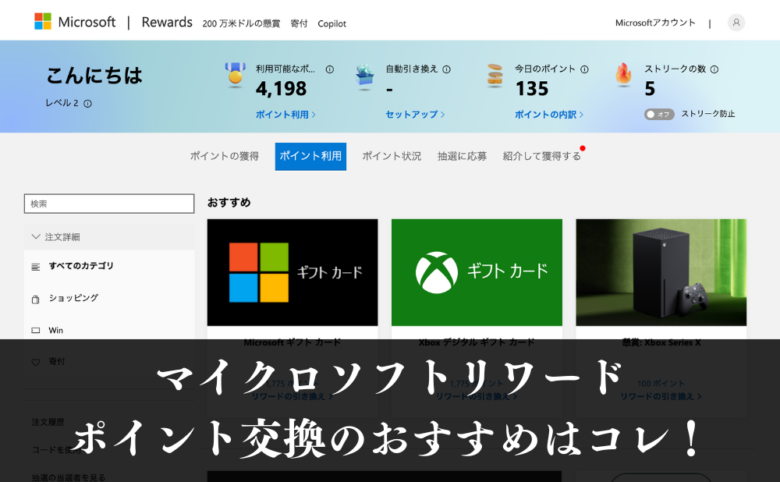Open the Xbox Series X console thumbnail
The image size is (780, 482).
[x=661, y=272]
